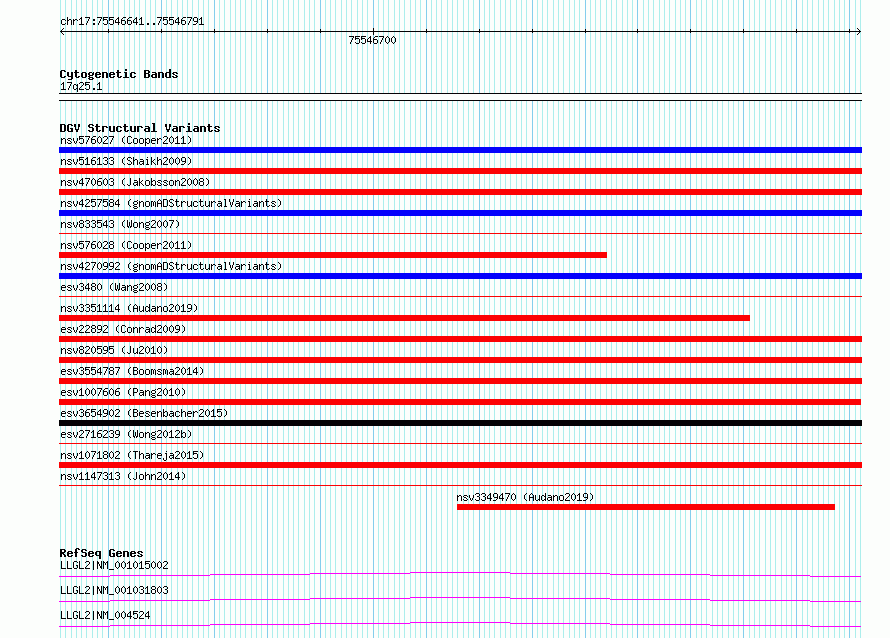Click the first nsv3351114 (Audano2019) label
This screenshot has width=890, height=638.
129,308
